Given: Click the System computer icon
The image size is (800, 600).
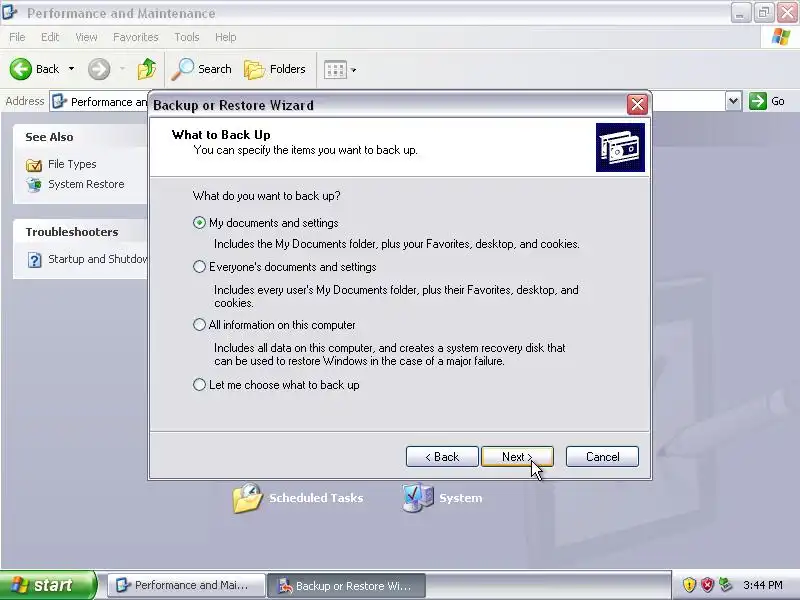Looking at the screenshot, I should point(418,498).
